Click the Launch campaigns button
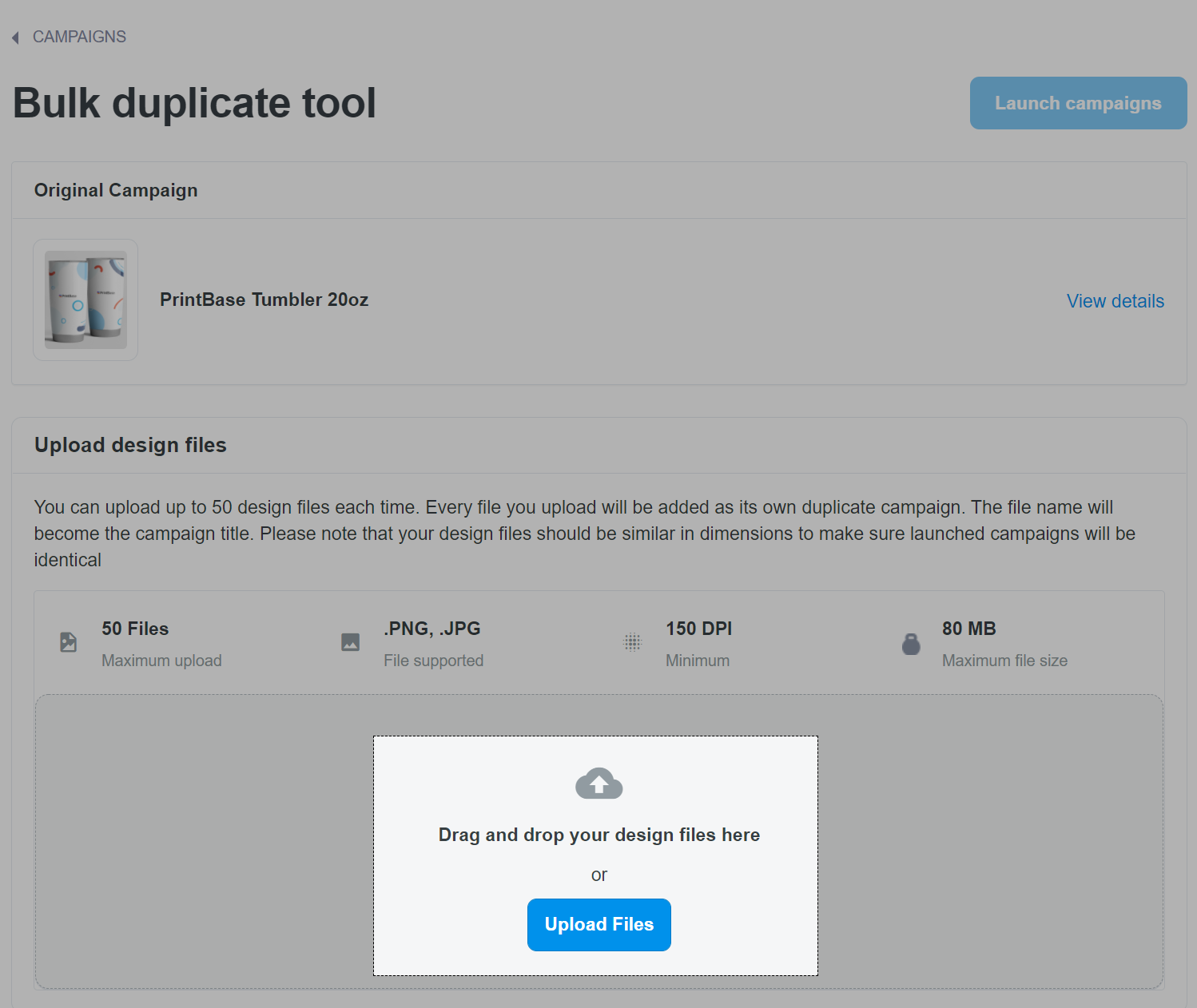The width and height of the screenshot is (1197, 1008). 1078,103
